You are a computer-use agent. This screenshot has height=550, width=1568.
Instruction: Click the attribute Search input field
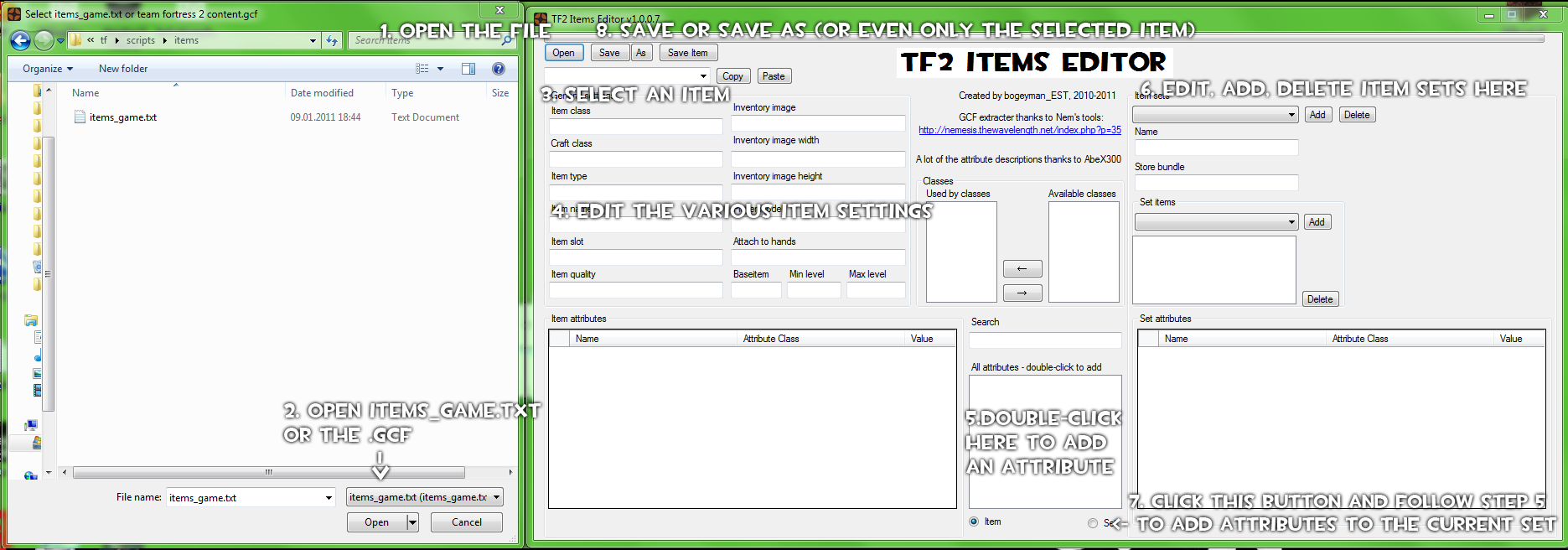pos(1044,340)
